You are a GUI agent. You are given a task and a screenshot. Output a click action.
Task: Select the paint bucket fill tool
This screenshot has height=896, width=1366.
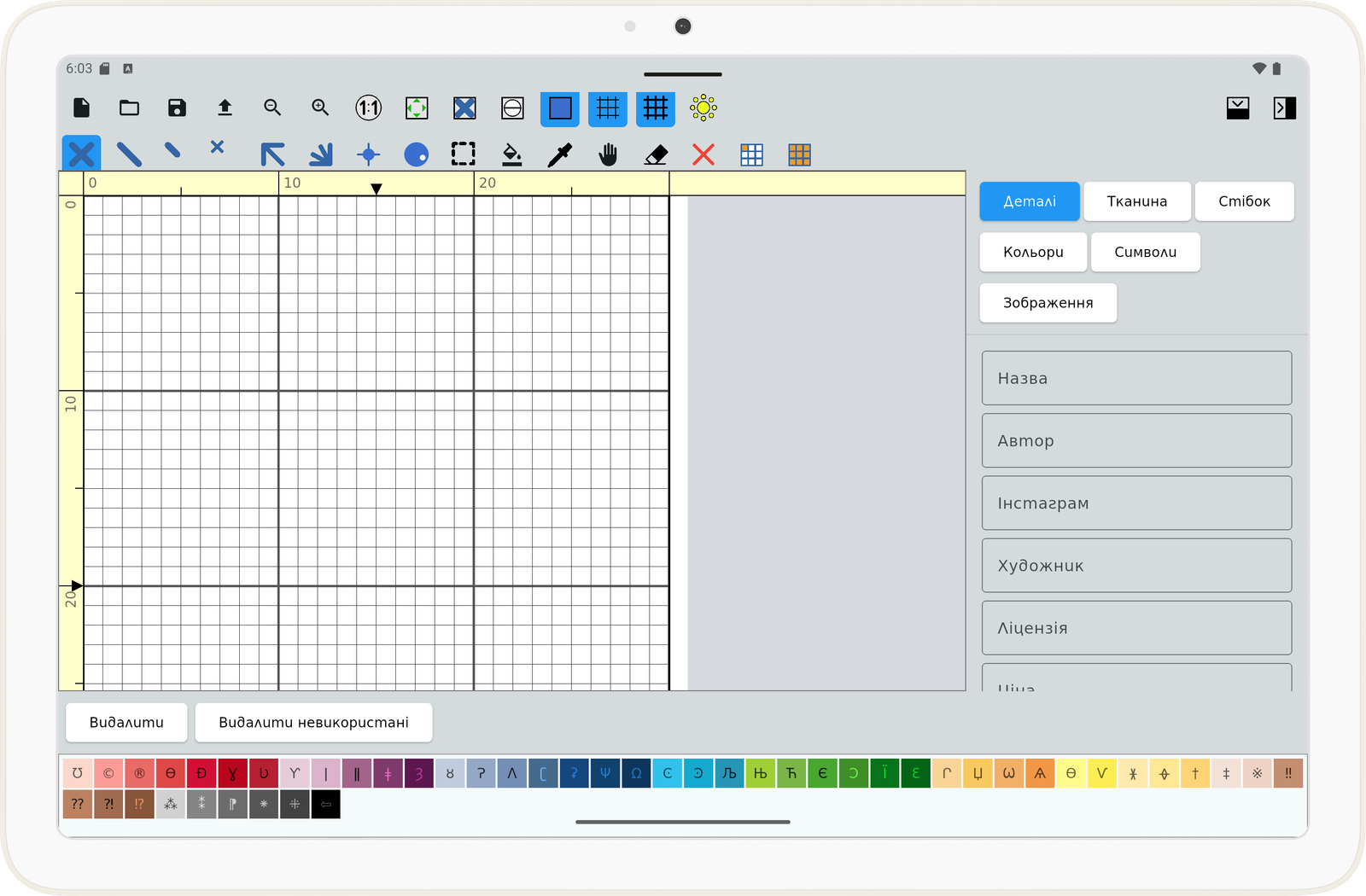512,154
